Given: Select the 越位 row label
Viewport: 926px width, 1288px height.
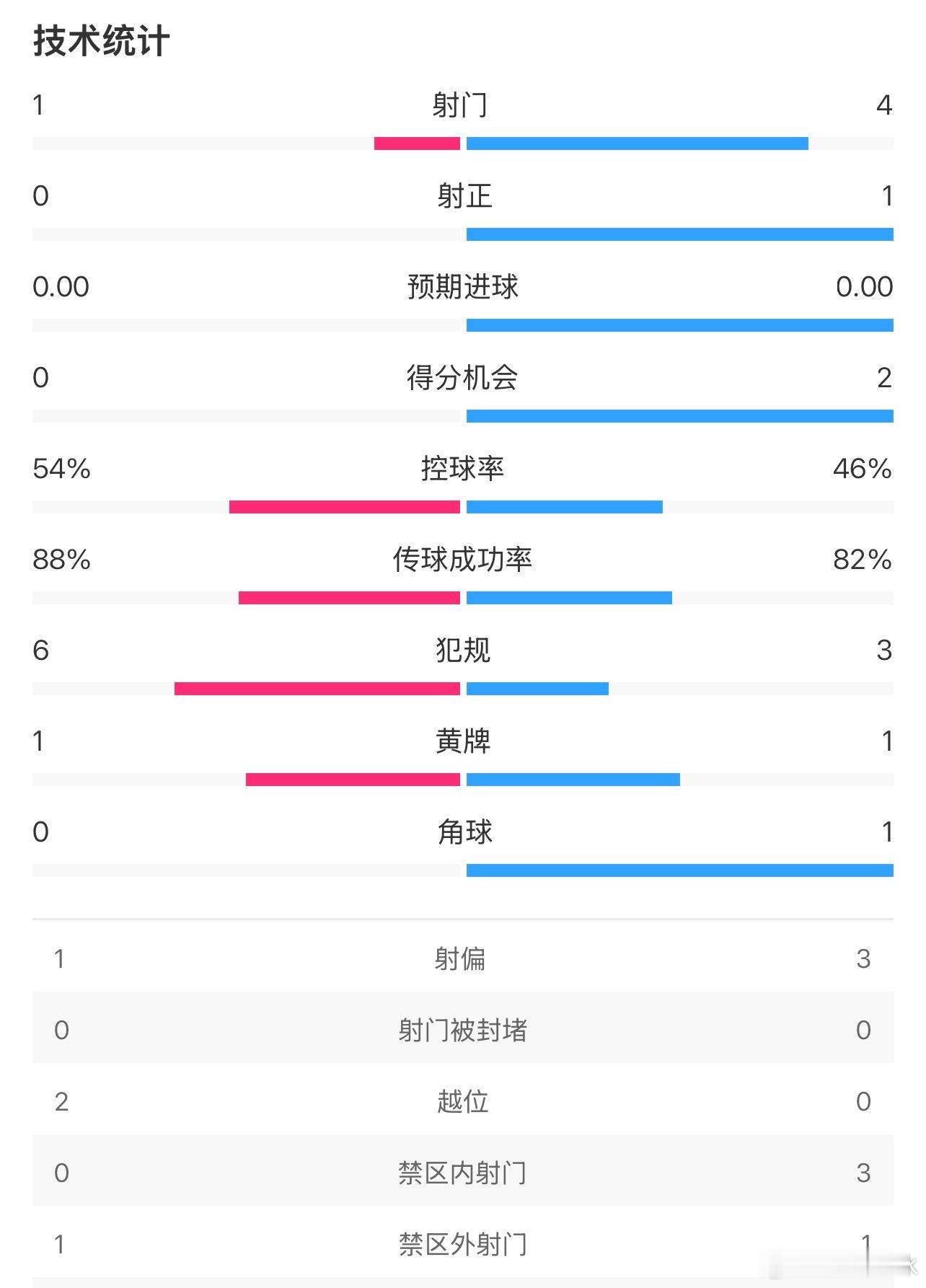Looking at the screenshot, I should pyautogui.click(x=462, y=1101).
